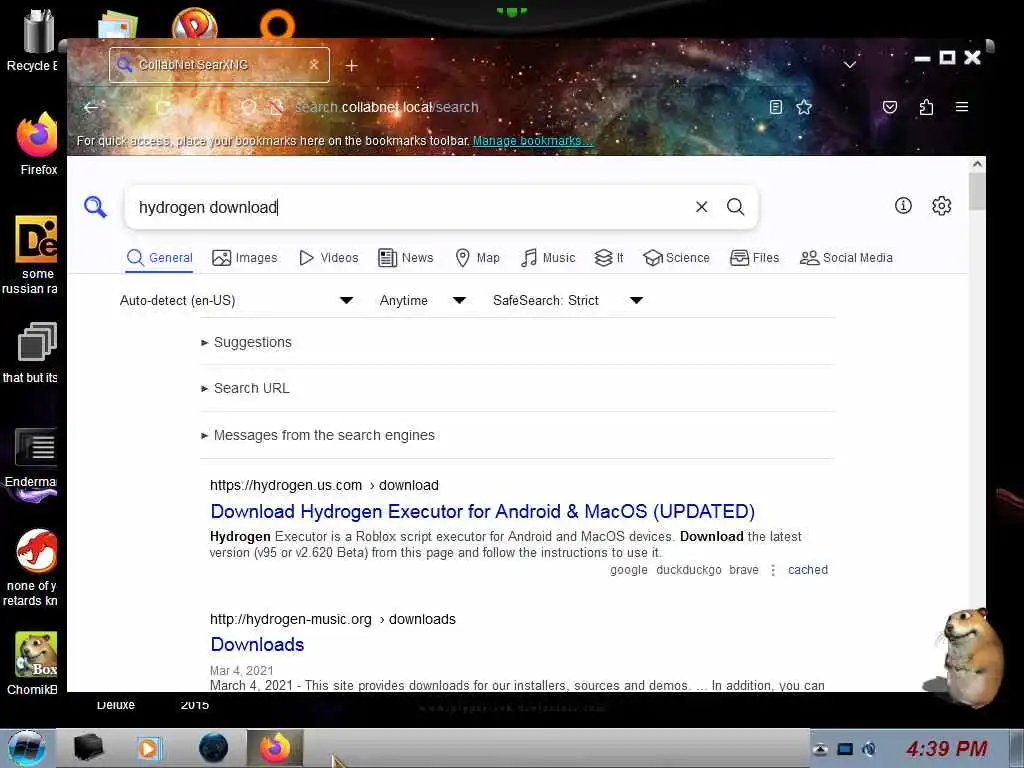This screenshot has height=768, width=1024.
Task: Switch to the Map category tab
Action: click(477, 258)
